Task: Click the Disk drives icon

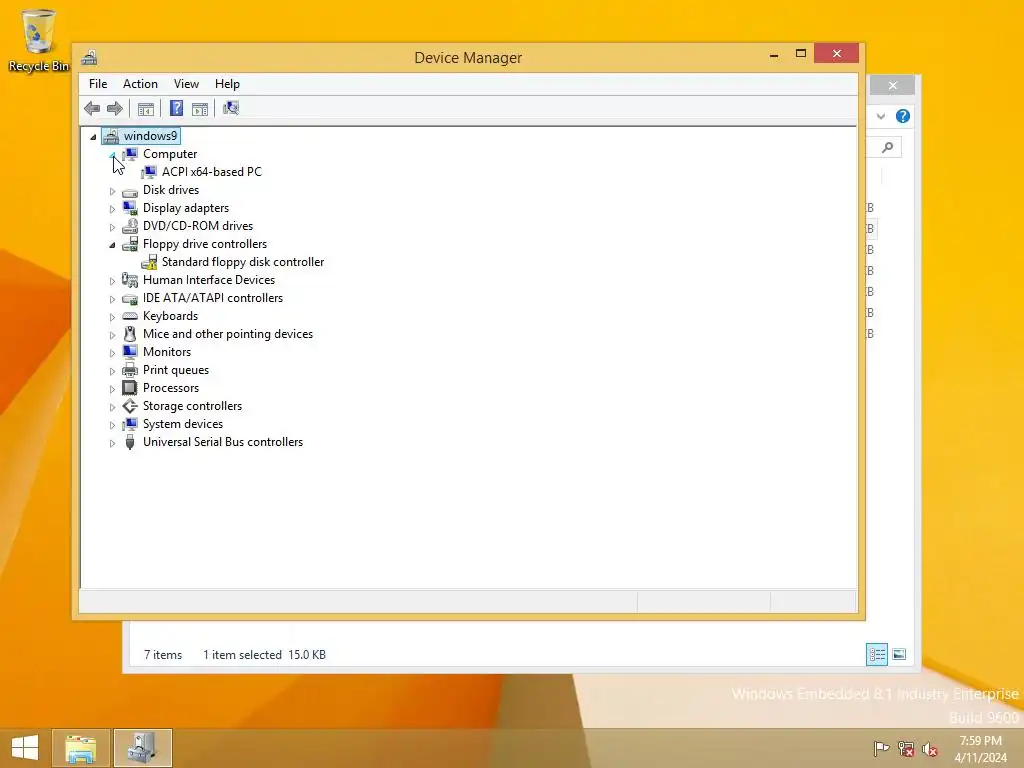Action: [x=130, y=191]
